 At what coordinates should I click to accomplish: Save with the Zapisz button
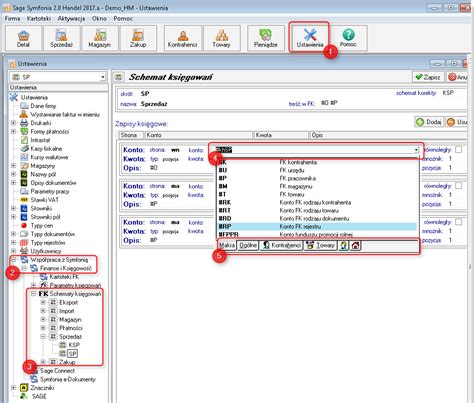coord(428,77)
